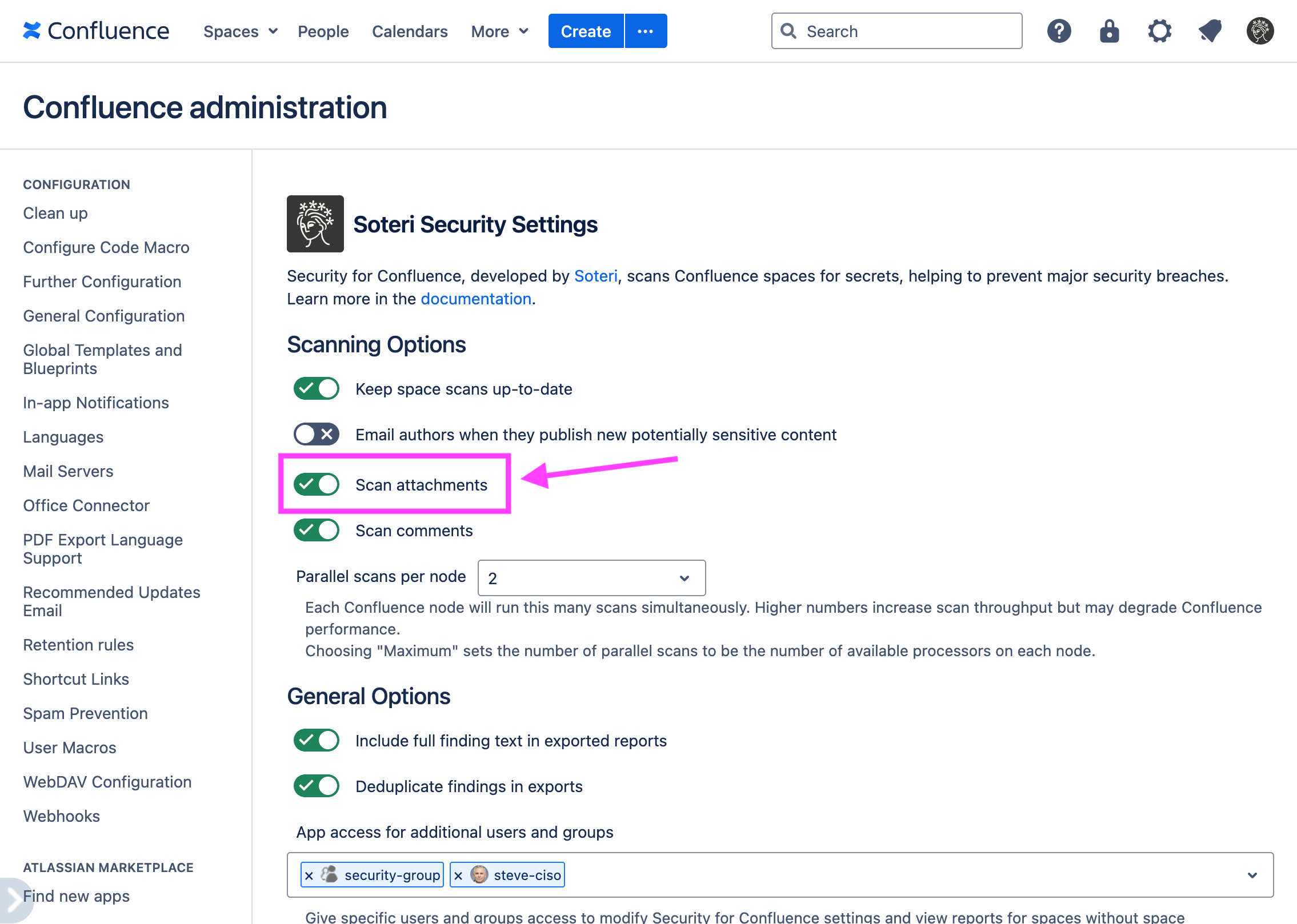This screenshot has width=1297, height=924.
Task: Open the settings gear icon
Action: tap(1159, 31)
